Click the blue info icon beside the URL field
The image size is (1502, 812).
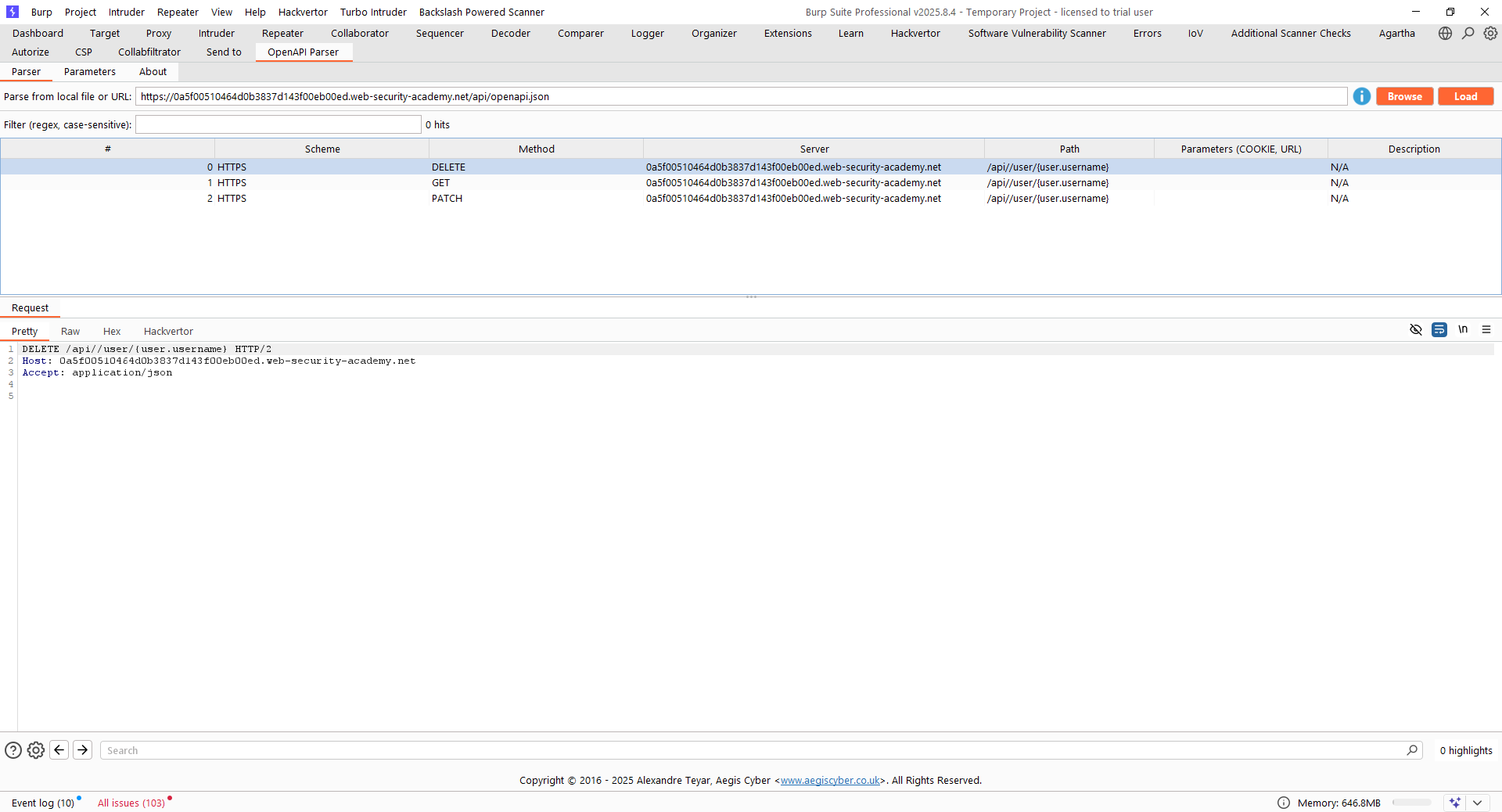point(1361,96)
